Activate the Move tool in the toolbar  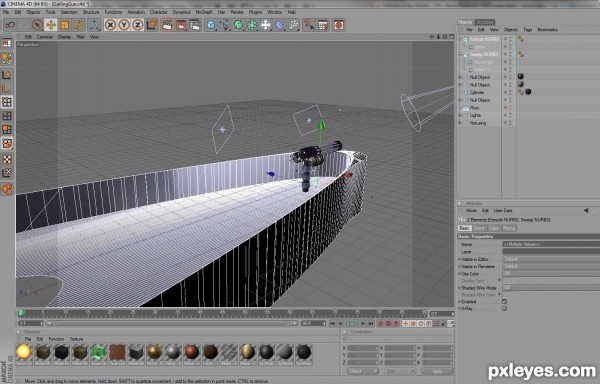[51, 25]
